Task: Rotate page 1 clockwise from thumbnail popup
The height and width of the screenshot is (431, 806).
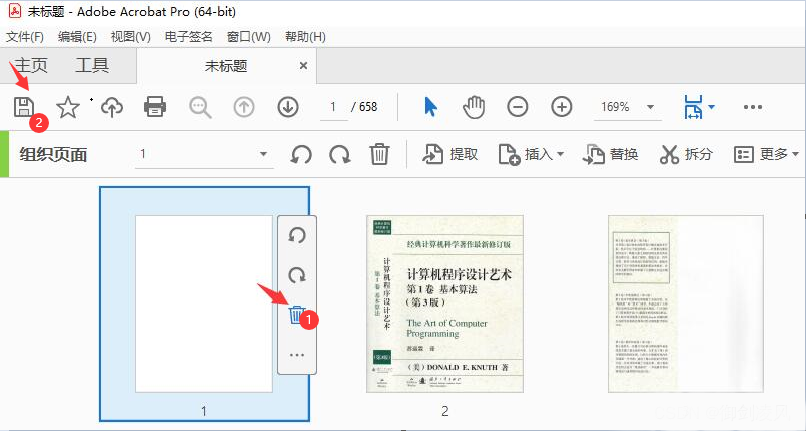Action: (x=297, y=275)
